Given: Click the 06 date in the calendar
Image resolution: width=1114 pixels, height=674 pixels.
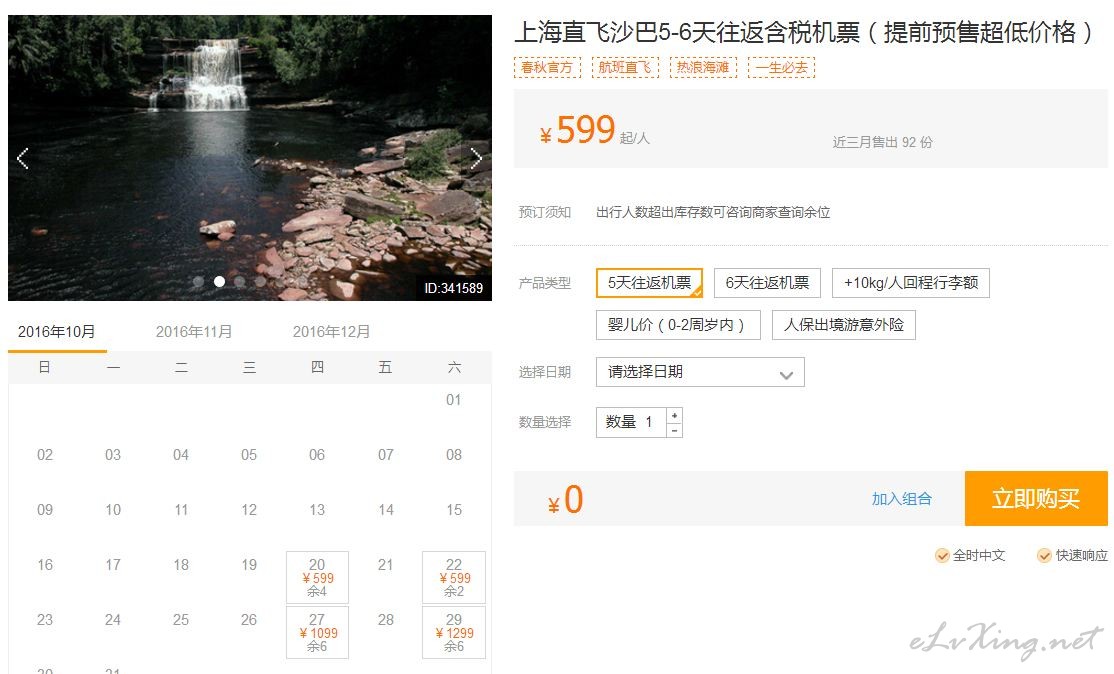Looking at the screenshot, I should (x=318, y=455).
